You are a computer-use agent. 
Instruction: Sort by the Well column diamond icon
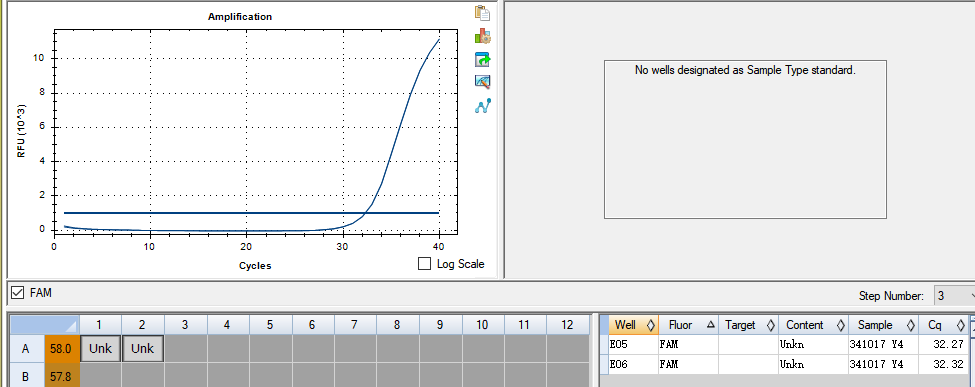[x=650, y=325]
